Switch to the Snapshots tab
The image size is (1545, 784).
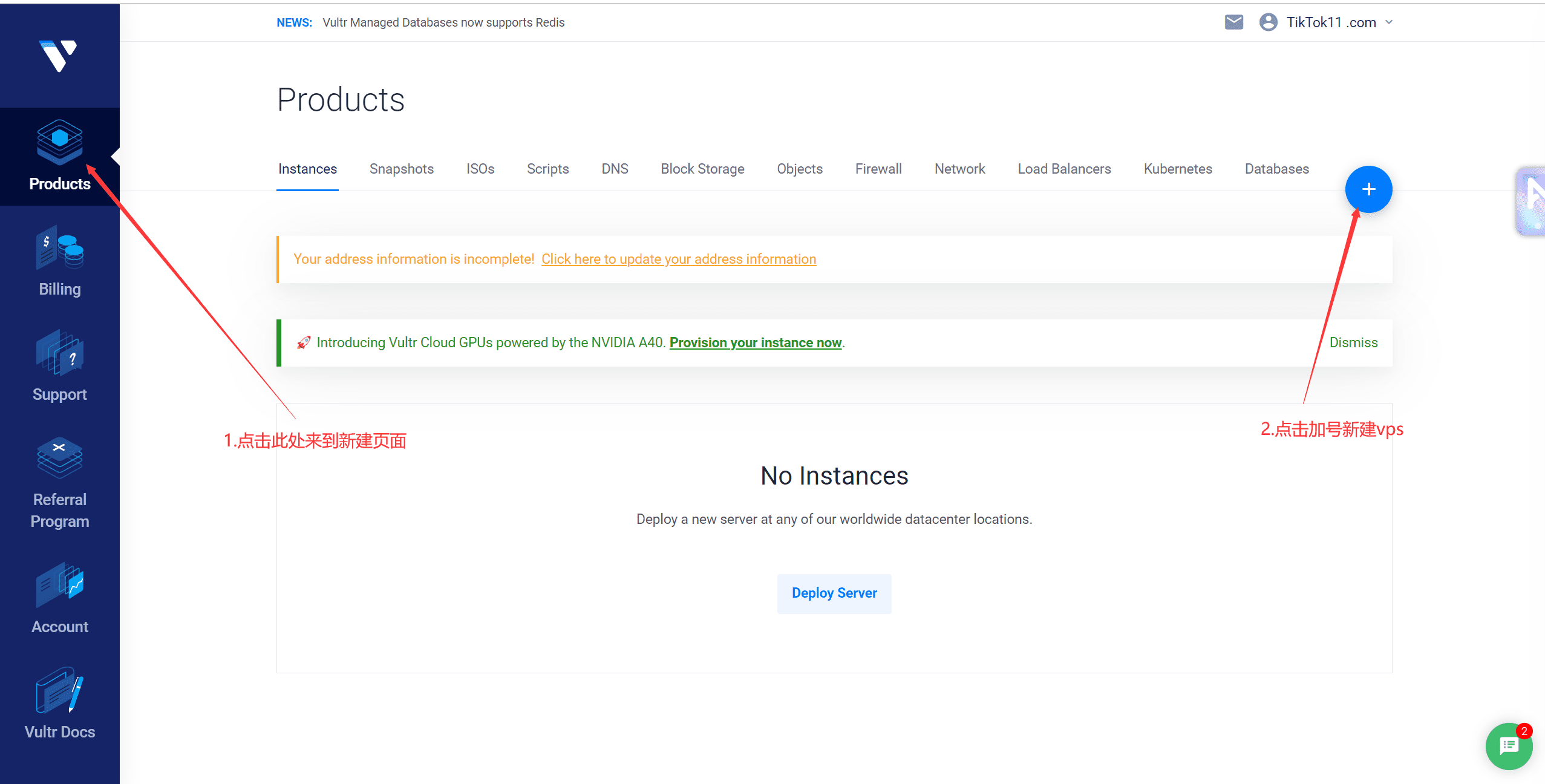pos(401,169)
